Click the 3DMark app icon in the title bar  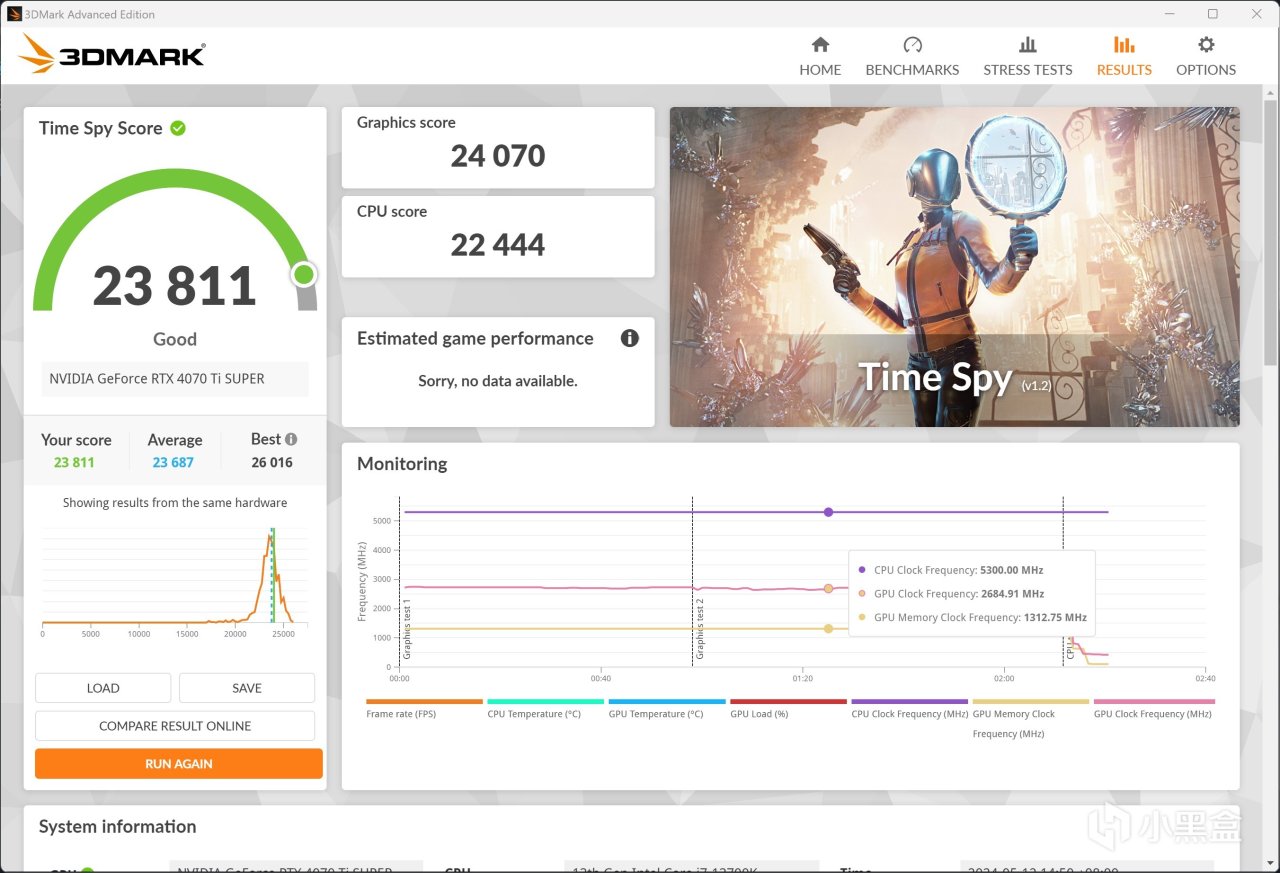point(14,14)
